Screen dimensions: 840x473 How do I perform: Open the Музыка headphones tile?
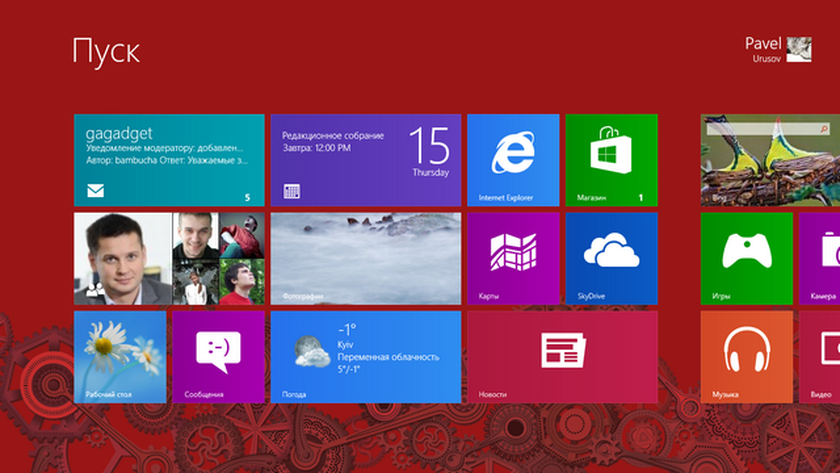pyautogui.click(x=746, y=356)
